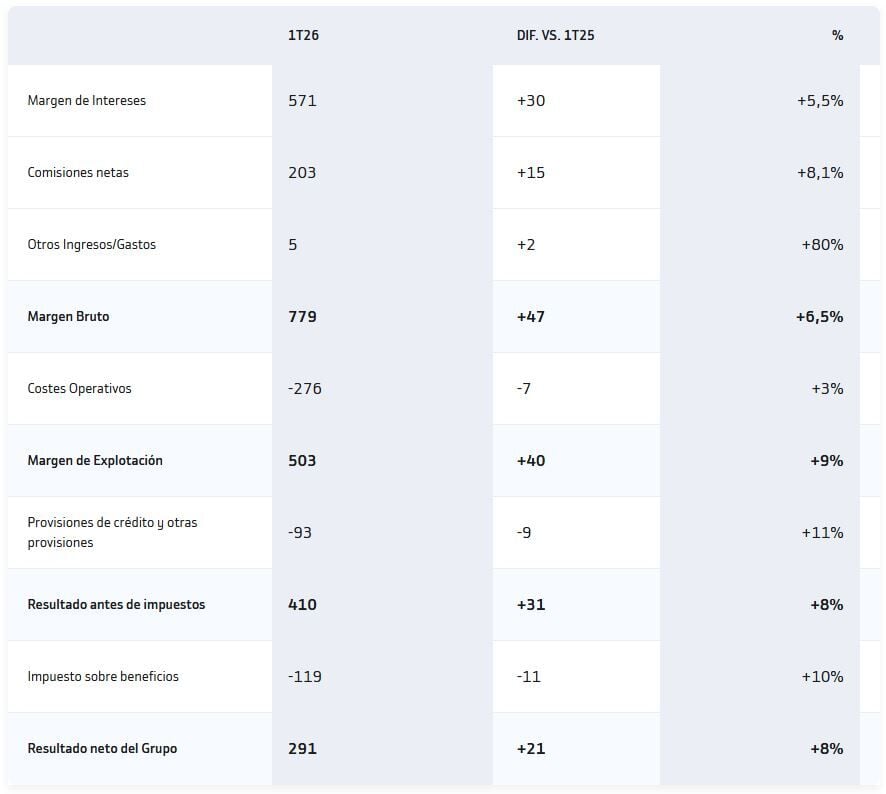Select the +40 Margen de Explotación difference
The height and width of the screenshot is (794, 886).
[531, 461]
